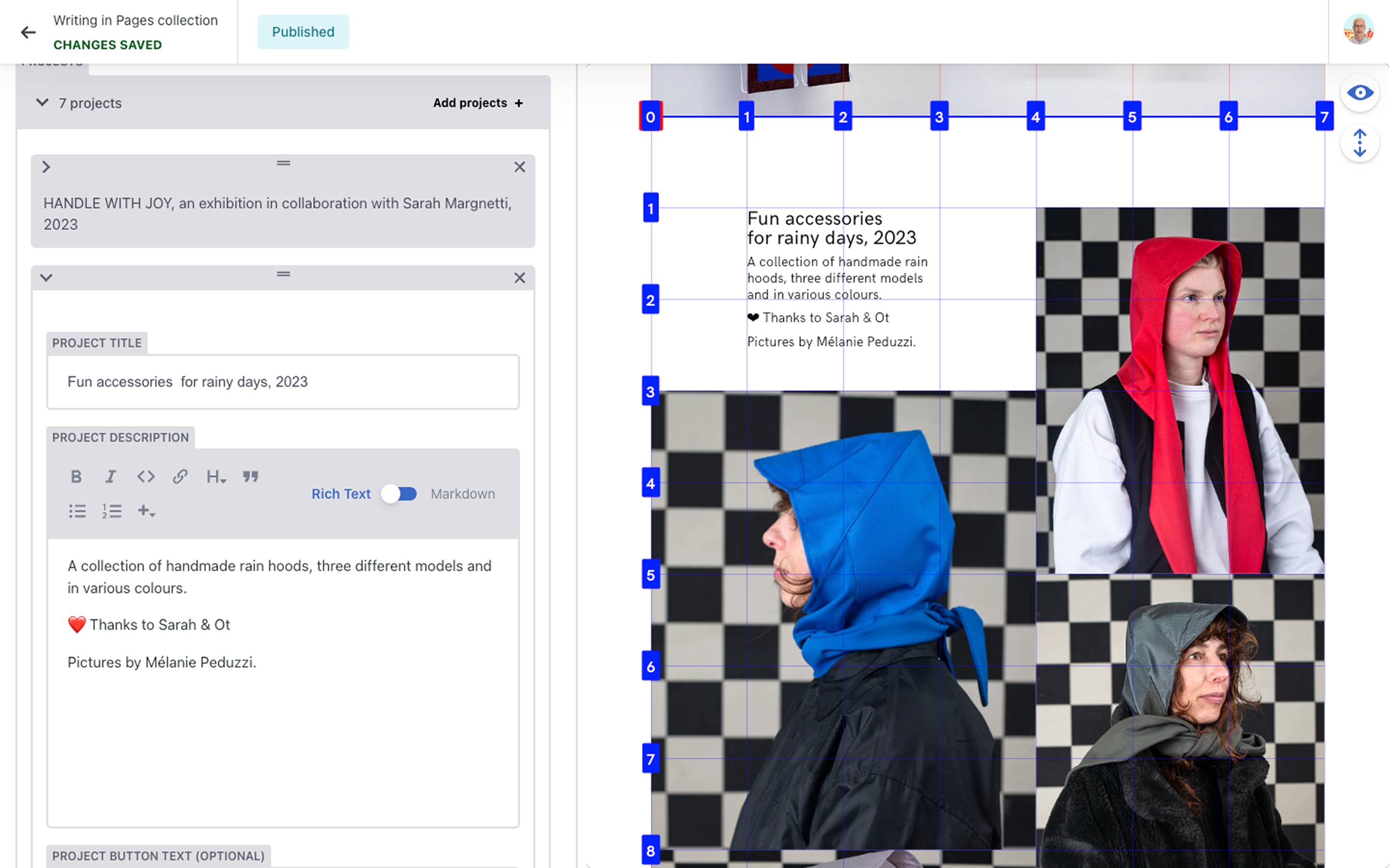Select column grid marker 1

(746, 117)
